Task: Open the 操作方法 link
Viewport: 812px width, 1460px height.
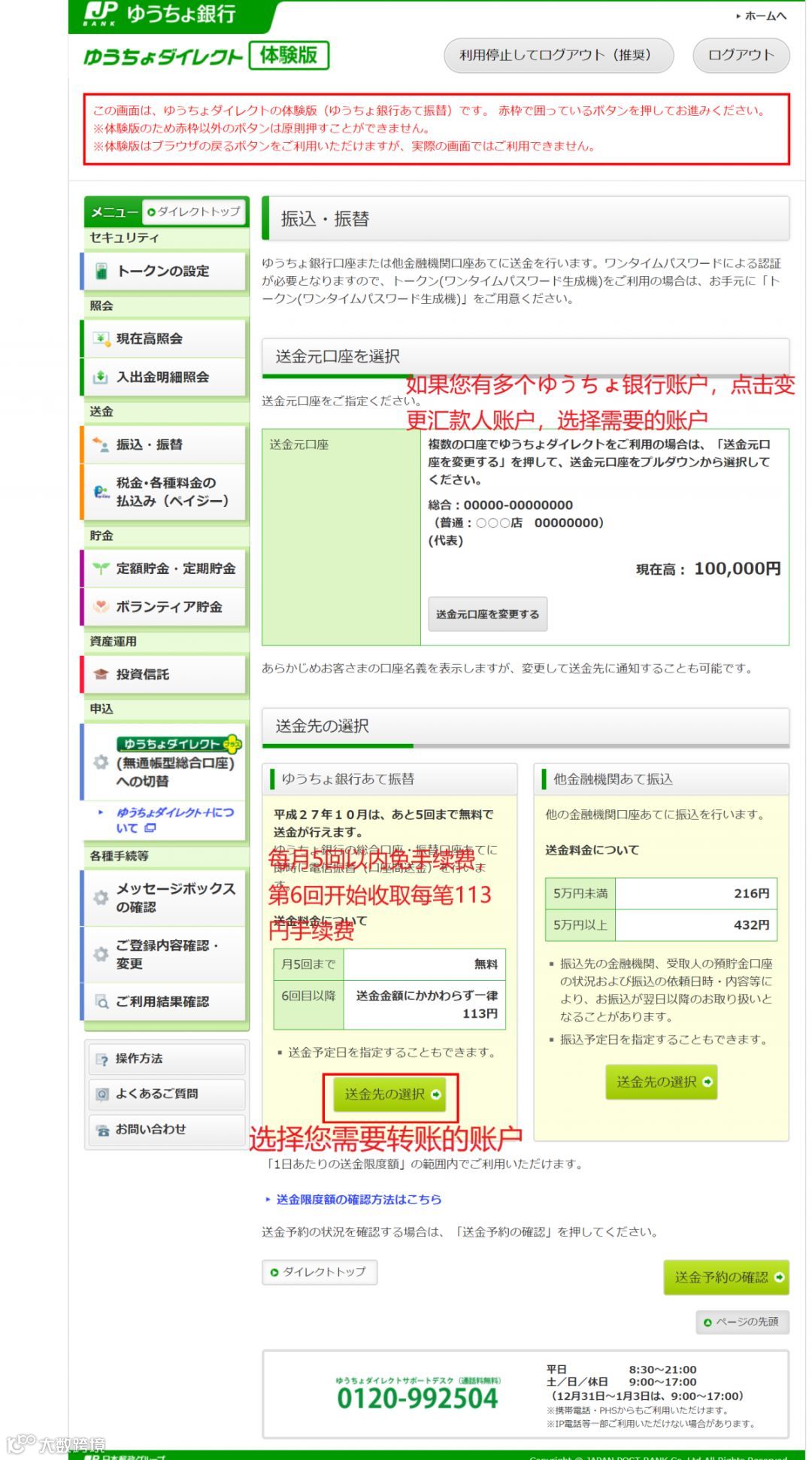Action: 166,1059
